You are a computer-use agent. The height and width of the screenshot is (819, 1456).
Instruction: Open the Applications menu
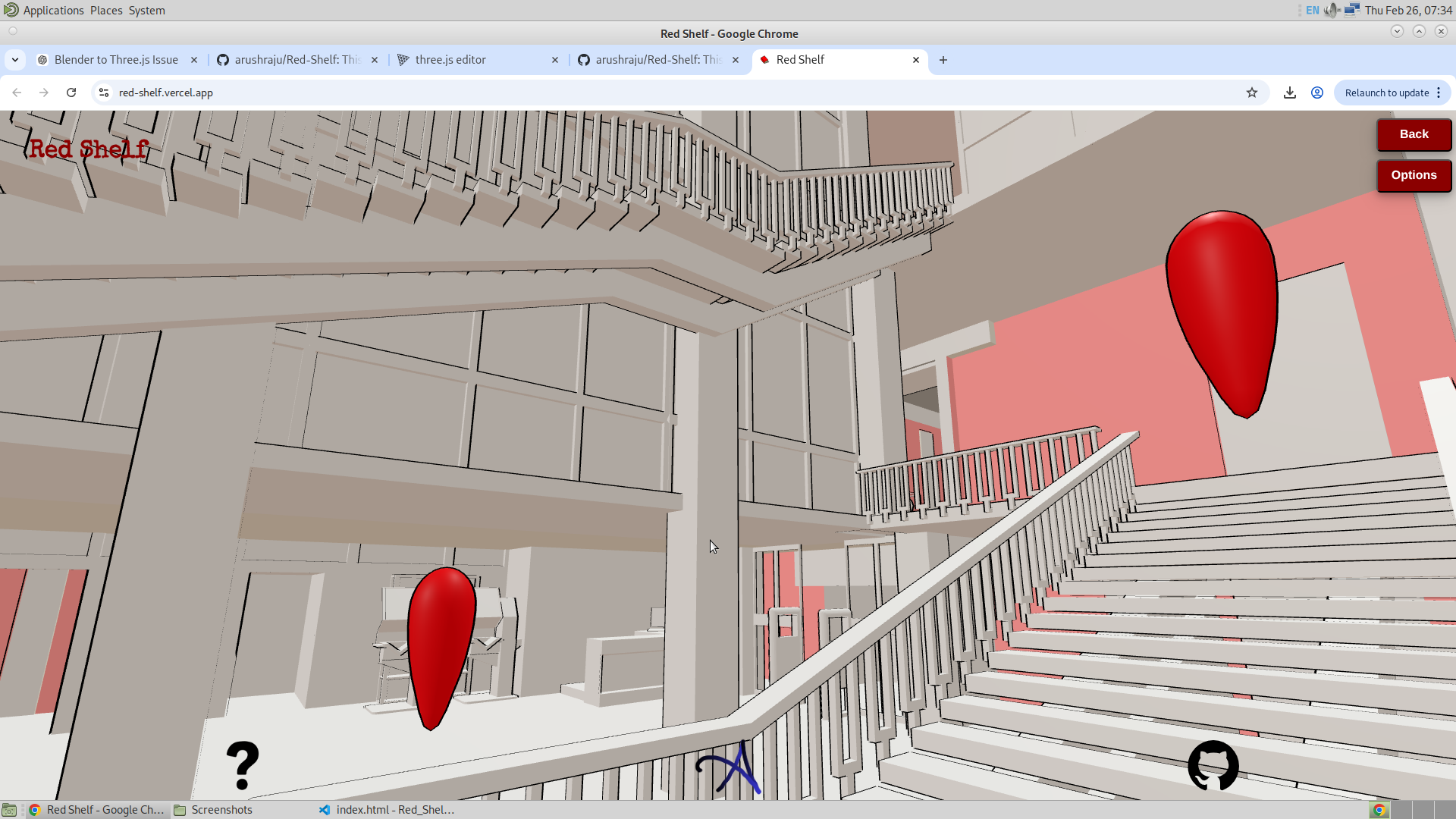pos(53,11)
